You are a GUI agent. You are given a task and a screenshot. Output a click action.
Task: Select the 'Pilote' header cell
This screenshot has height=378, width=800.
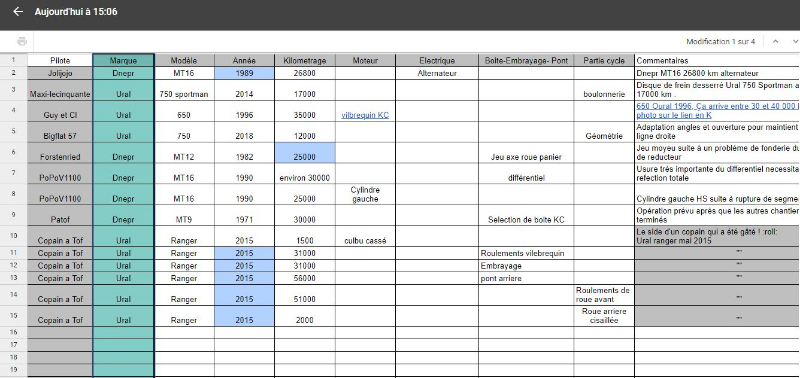60,60
